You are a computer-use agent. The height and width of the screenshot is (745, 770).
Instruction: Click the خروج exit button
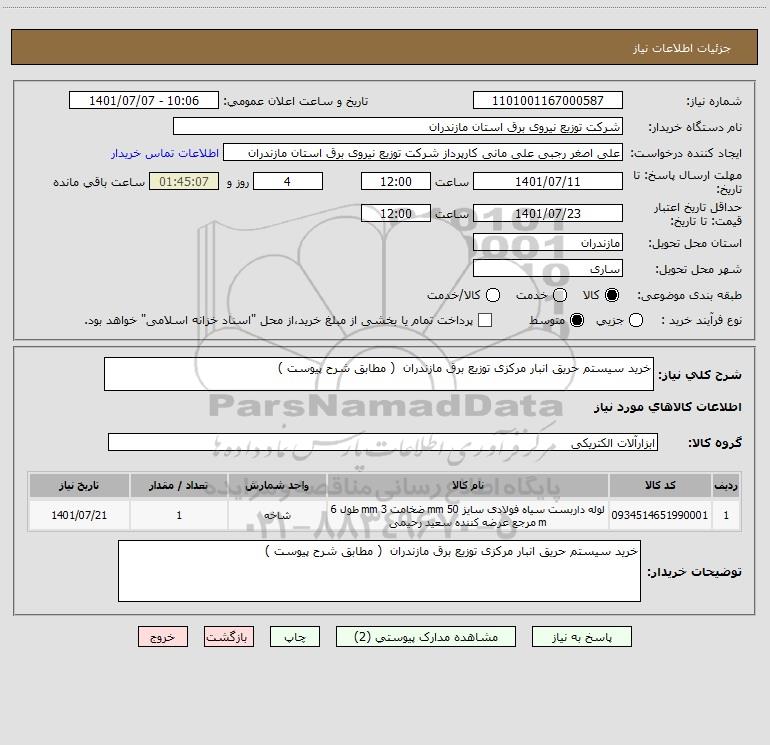(x=163, y=636)
